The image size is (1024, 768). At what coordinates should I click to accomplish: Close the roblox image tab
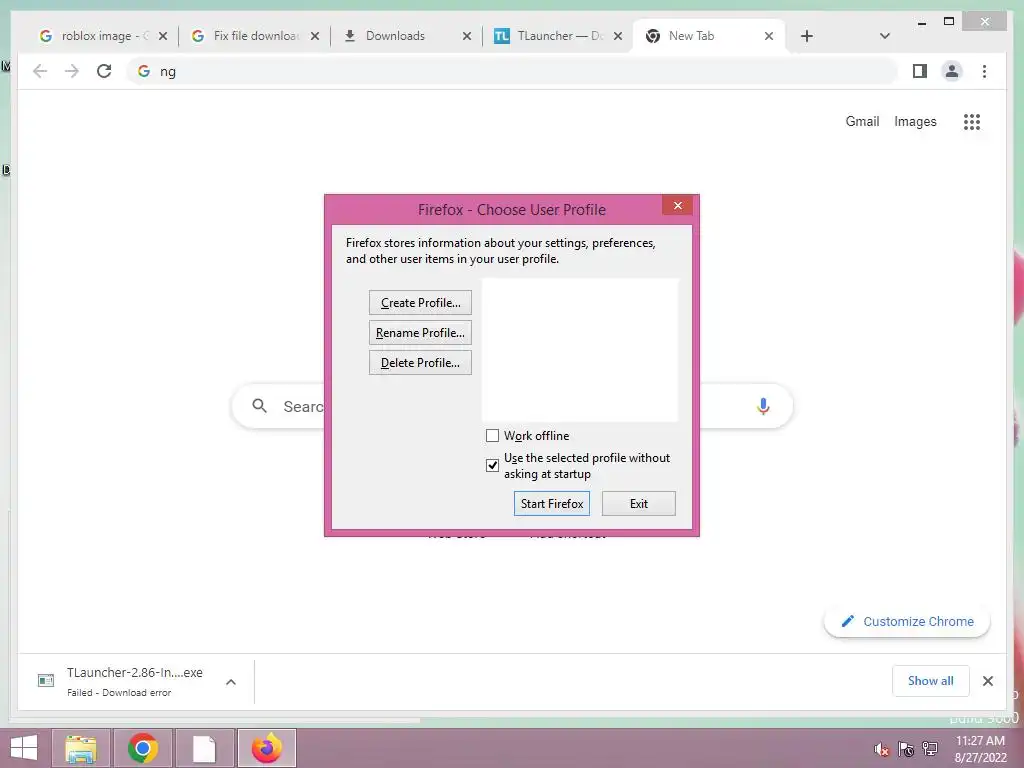coord(163,36)
